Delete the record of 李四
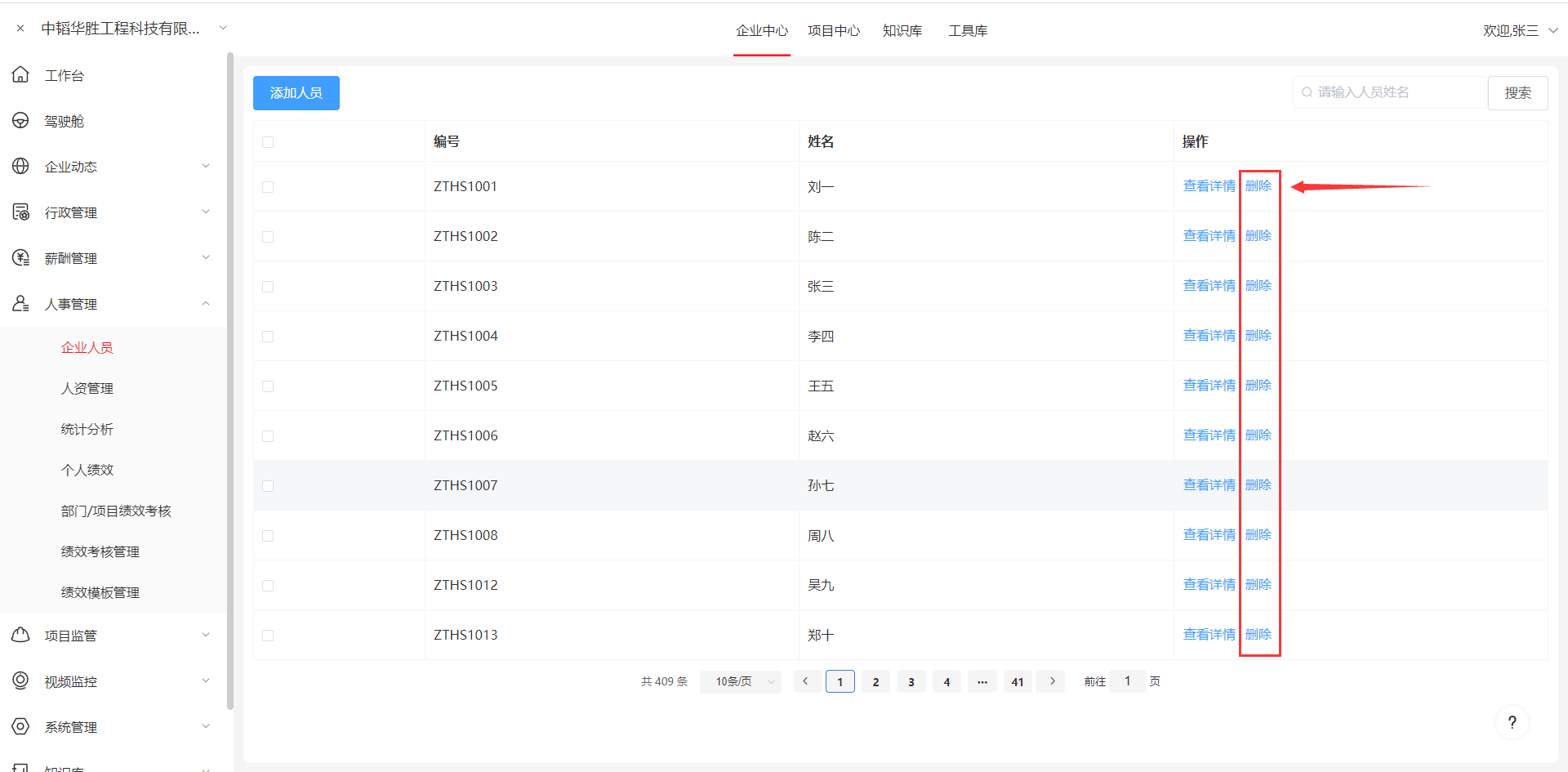 pos(1258,336)
